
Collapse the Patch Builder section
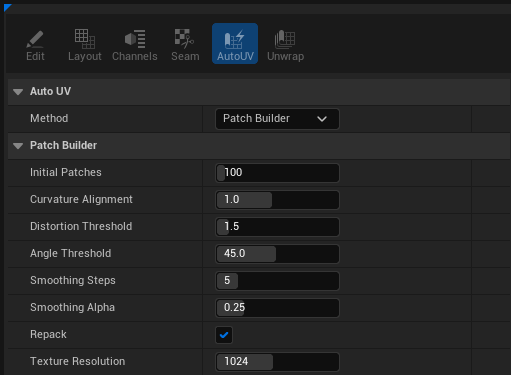(18, 146)
